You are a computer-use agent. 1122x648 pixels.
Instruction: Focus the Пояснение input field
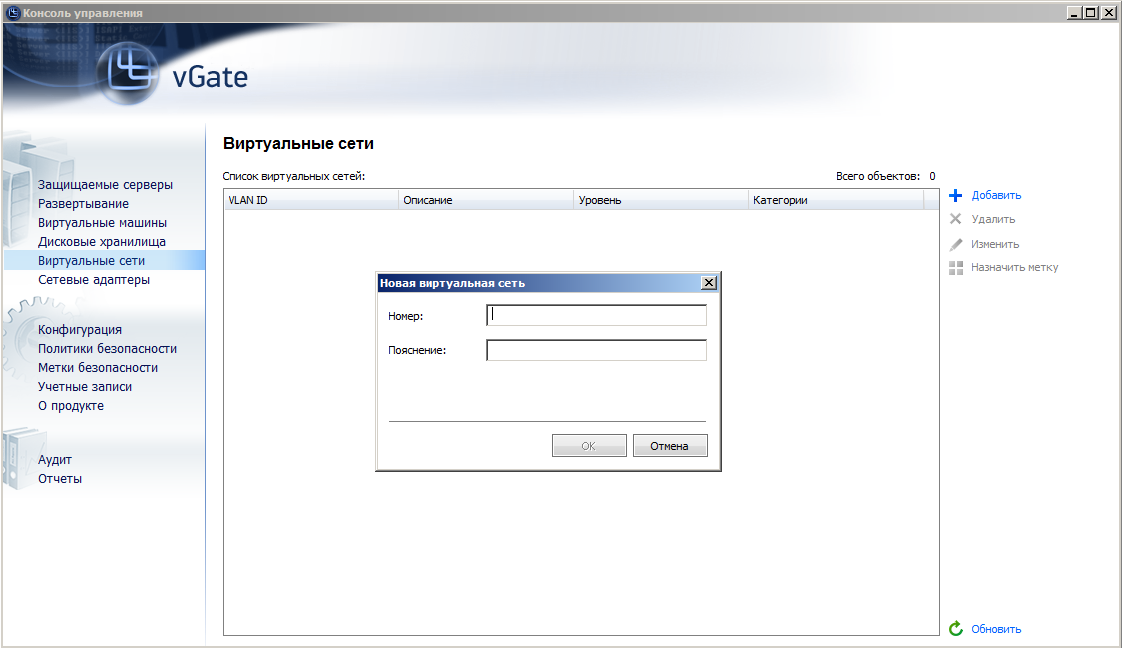tap(596, 350)
